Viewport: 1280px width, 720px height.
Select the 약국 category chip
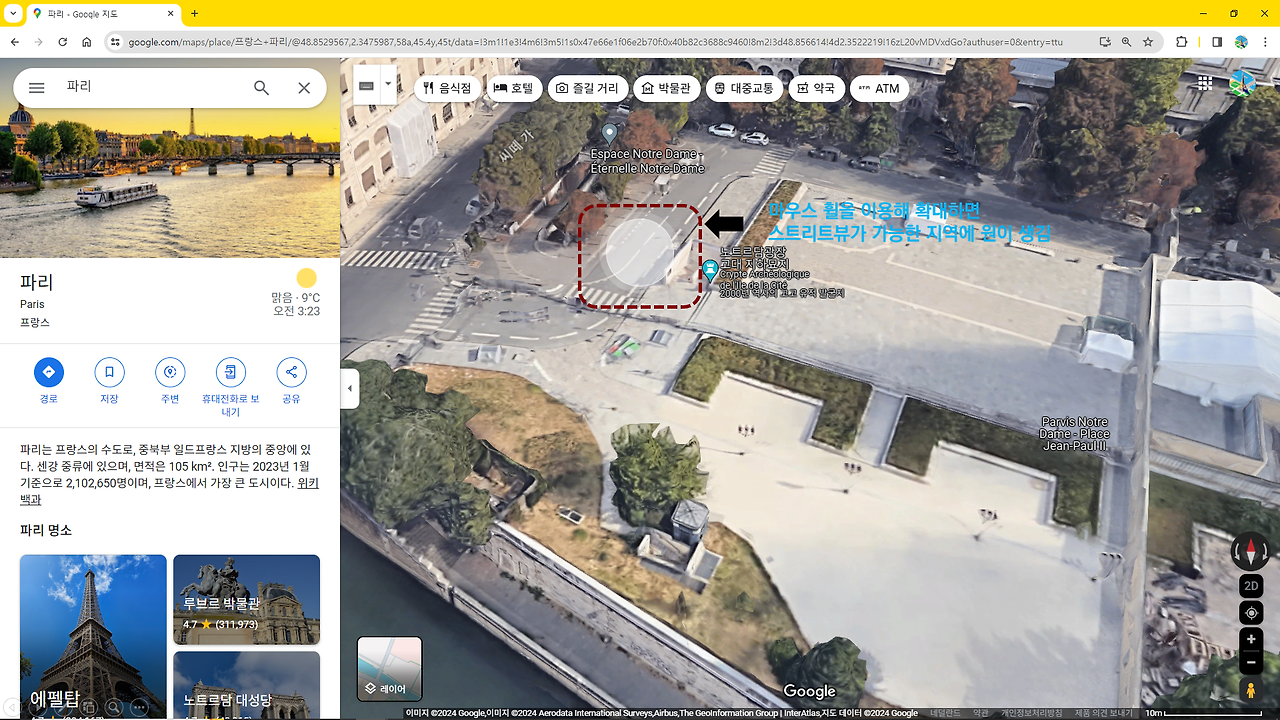point(816,88)
